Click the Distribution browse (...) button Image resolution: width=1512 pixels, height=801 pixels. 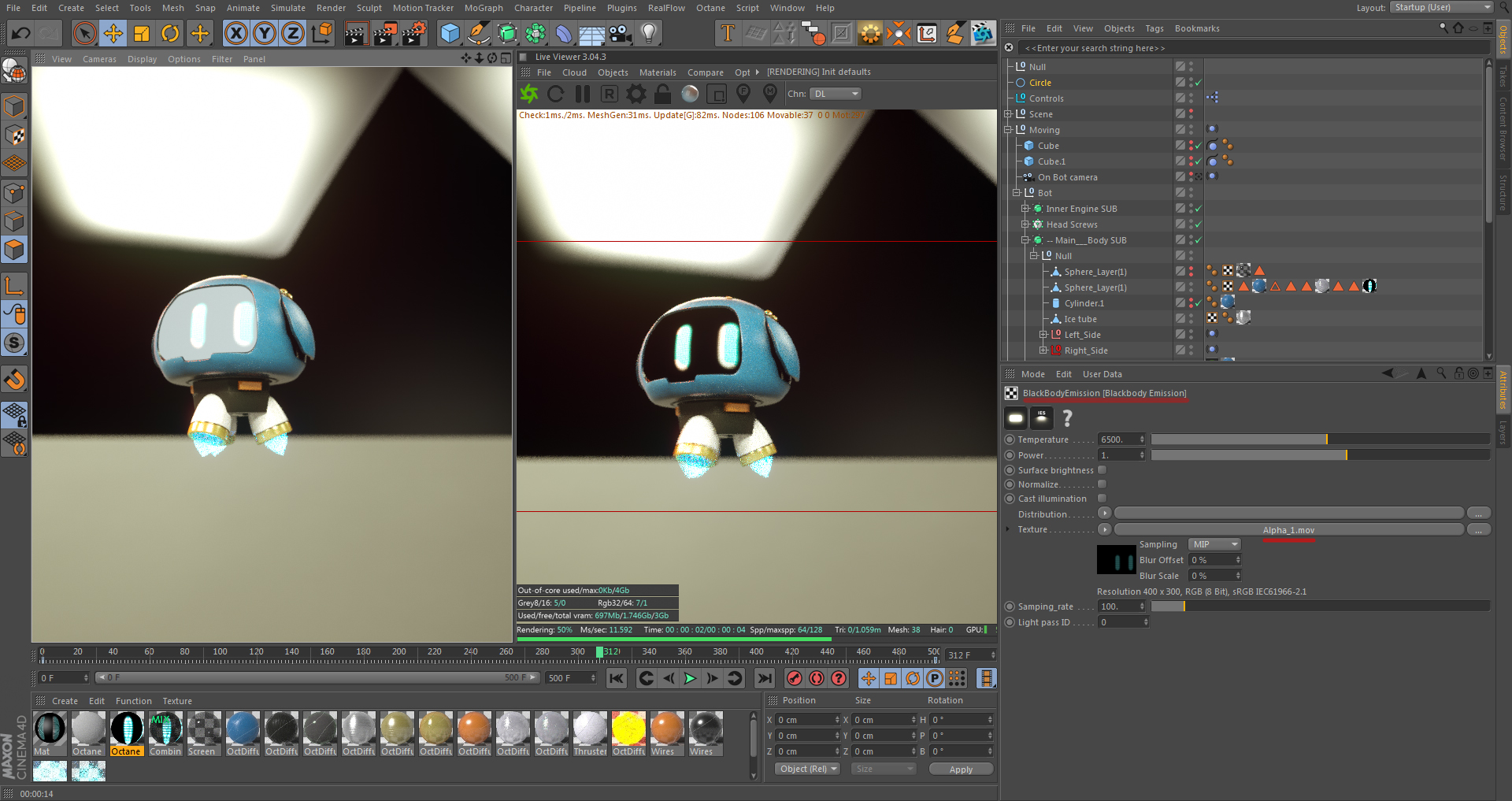click(1478, 514)
